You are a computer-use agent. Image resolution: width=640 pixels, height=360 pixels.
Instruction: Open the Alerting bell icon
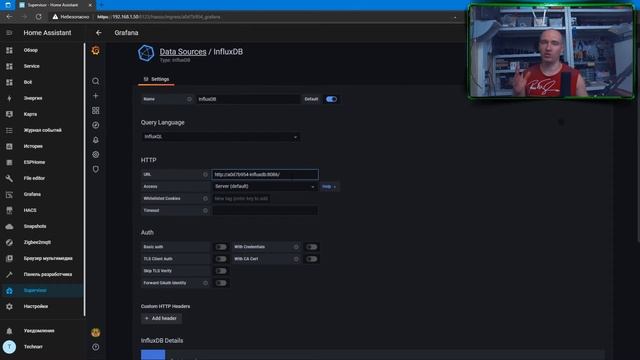coord(96,140)
